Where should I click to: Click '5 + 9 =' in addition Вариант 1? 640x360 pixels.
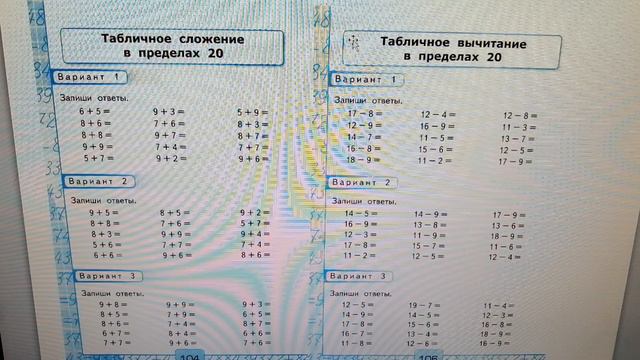tap(253, 112)
